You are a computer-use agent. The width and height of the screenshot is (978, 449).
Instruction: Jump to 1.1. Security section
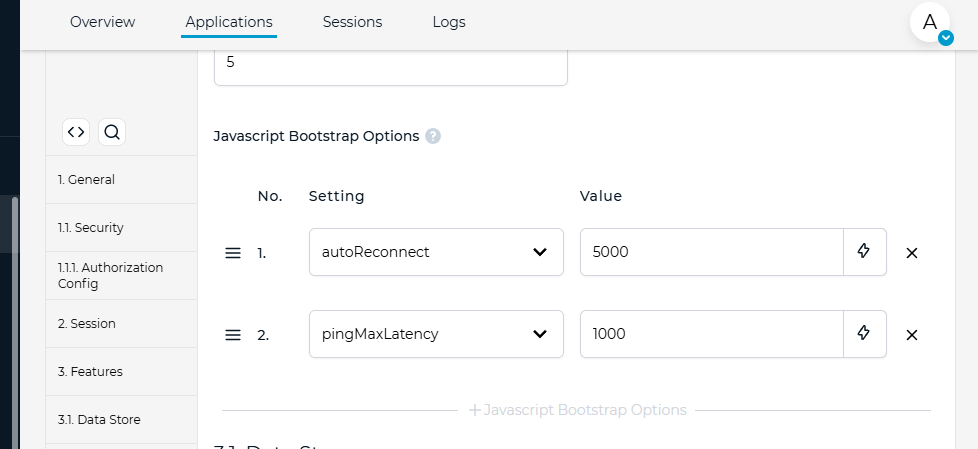(122, 228)
